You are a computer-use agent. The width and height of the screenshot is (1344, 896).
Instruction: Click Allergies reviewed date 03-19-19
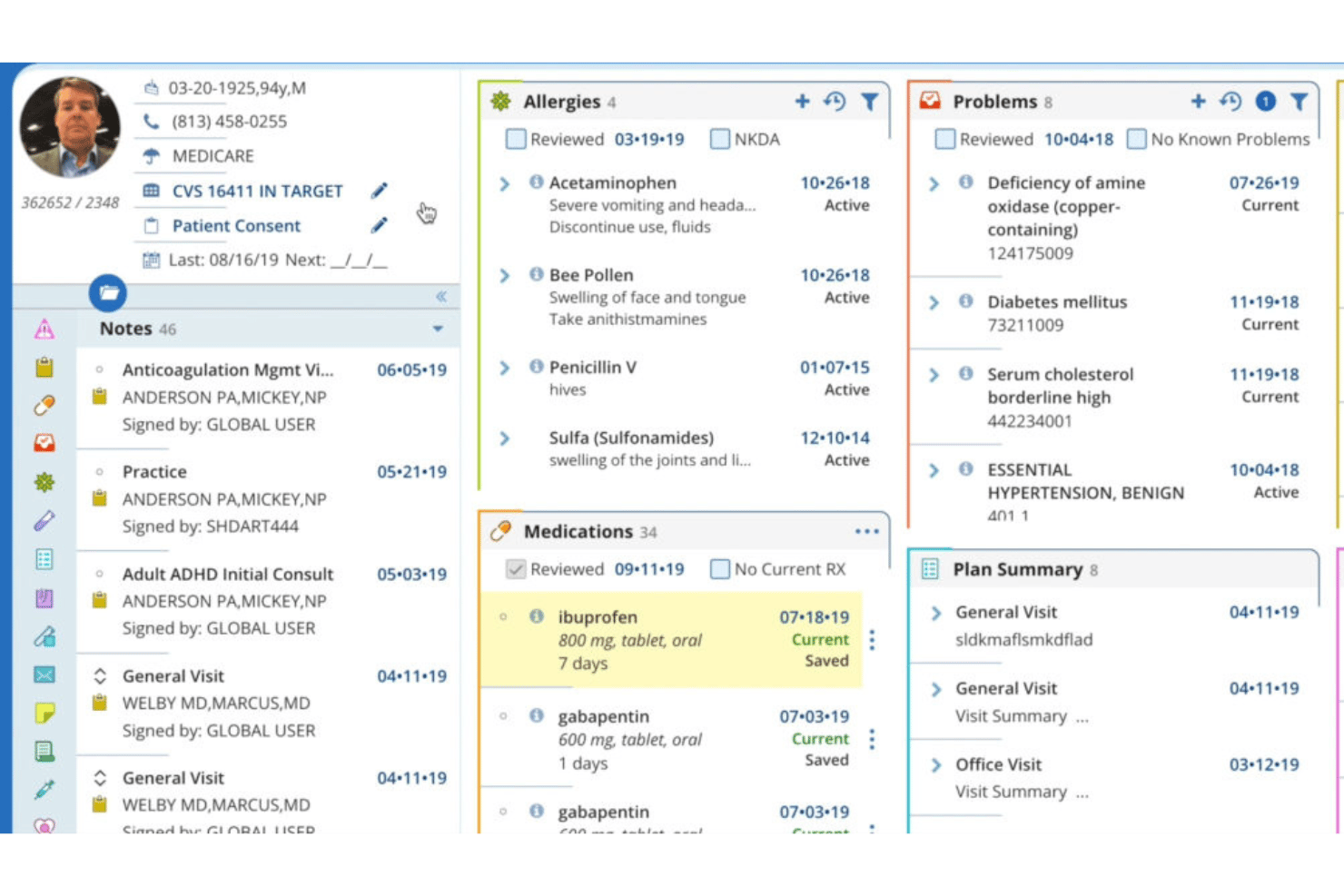(649, 139)
